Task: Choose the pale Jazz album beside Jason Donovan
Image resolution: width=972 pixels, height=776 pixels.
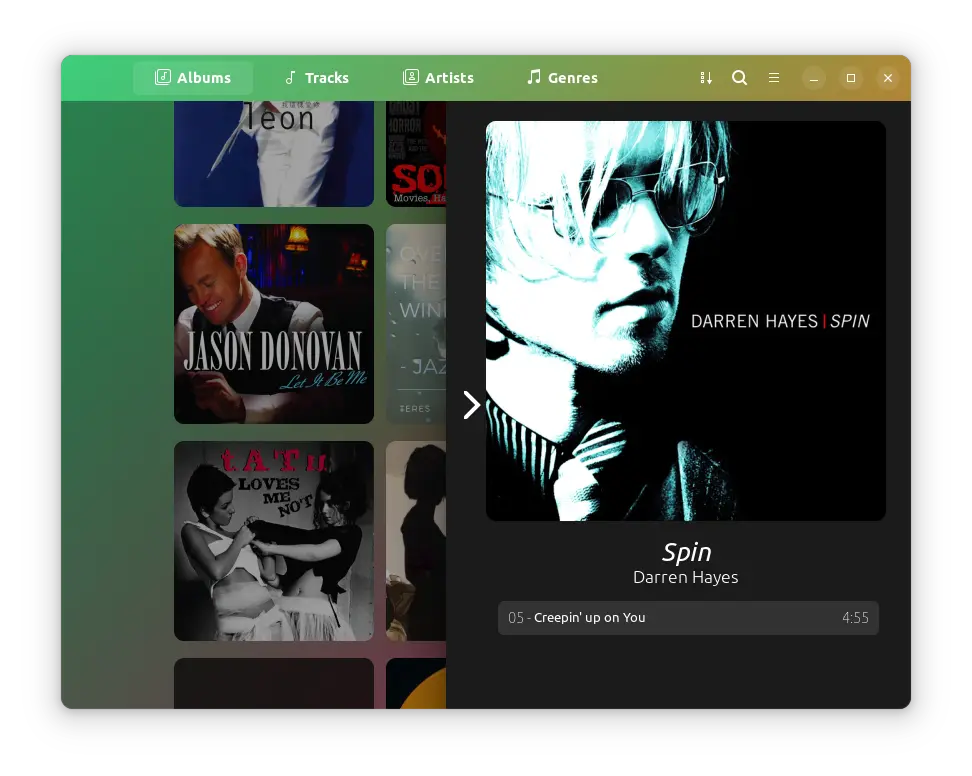Action: 416,324
